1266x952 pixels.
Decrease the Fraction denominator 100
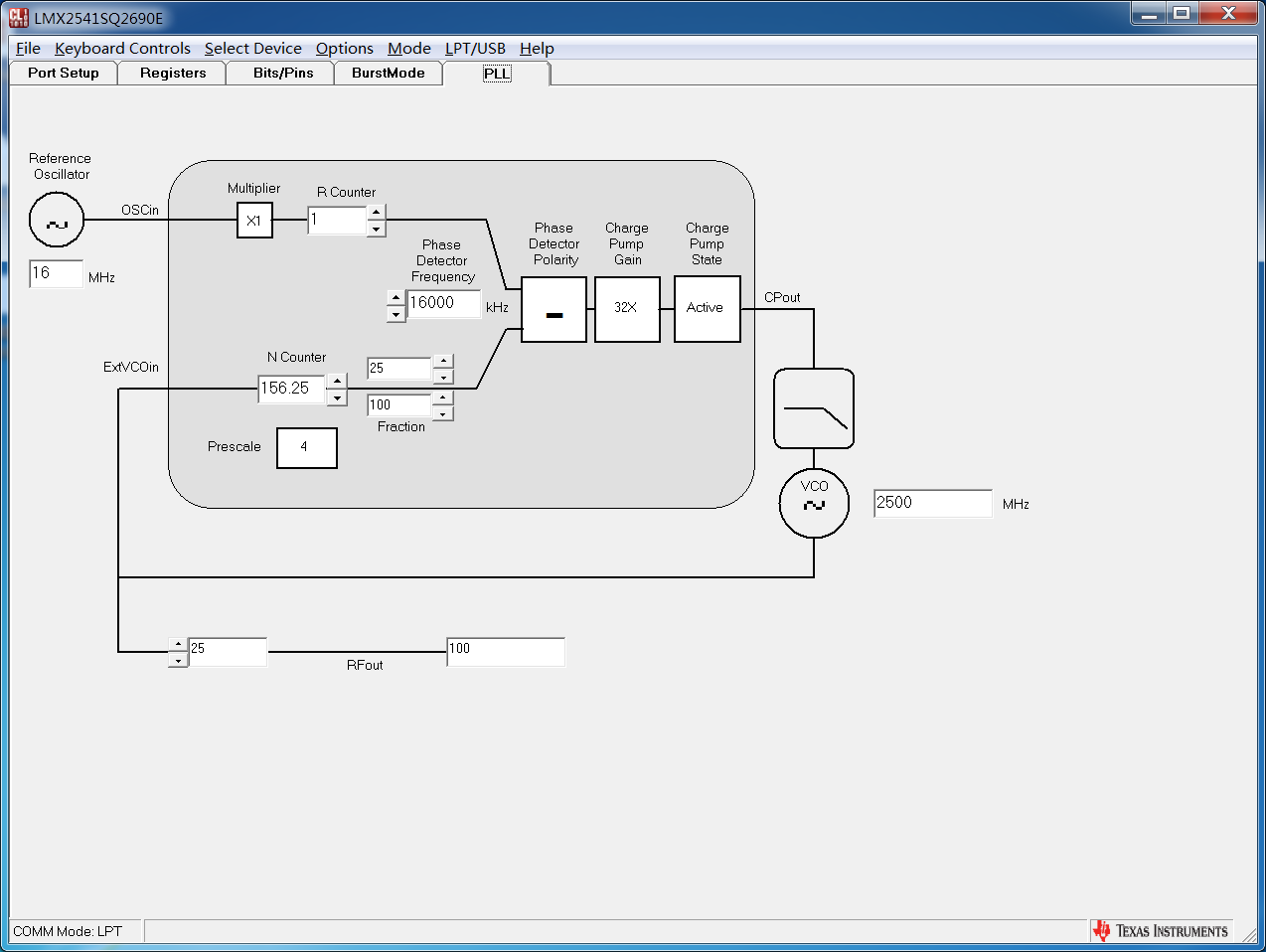pos(443,413)
